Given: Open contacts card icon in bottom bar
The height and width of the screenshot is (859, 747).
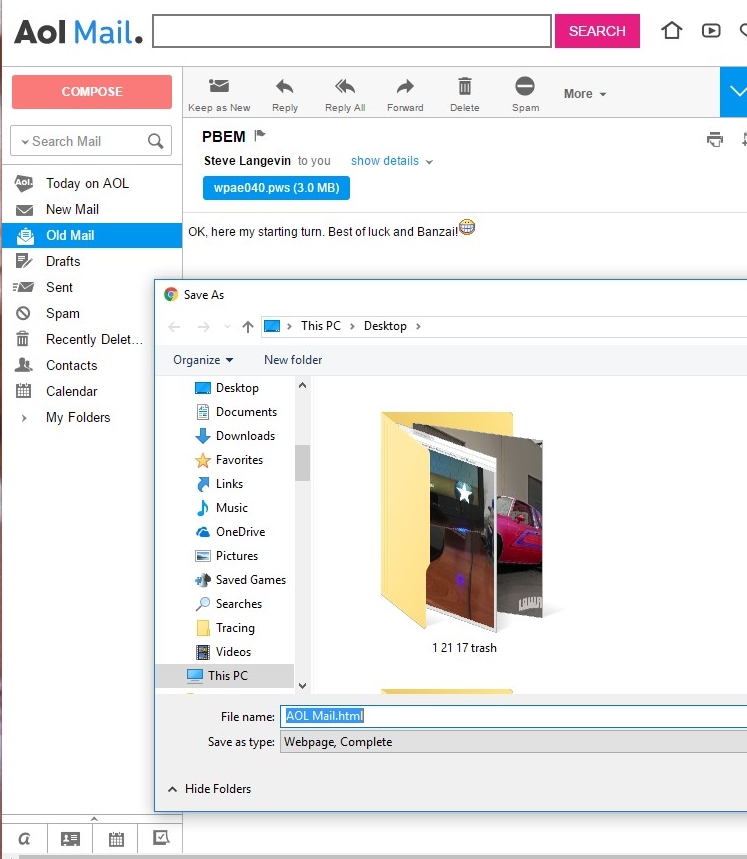Looking at the screenshot, I should [70, 839].
